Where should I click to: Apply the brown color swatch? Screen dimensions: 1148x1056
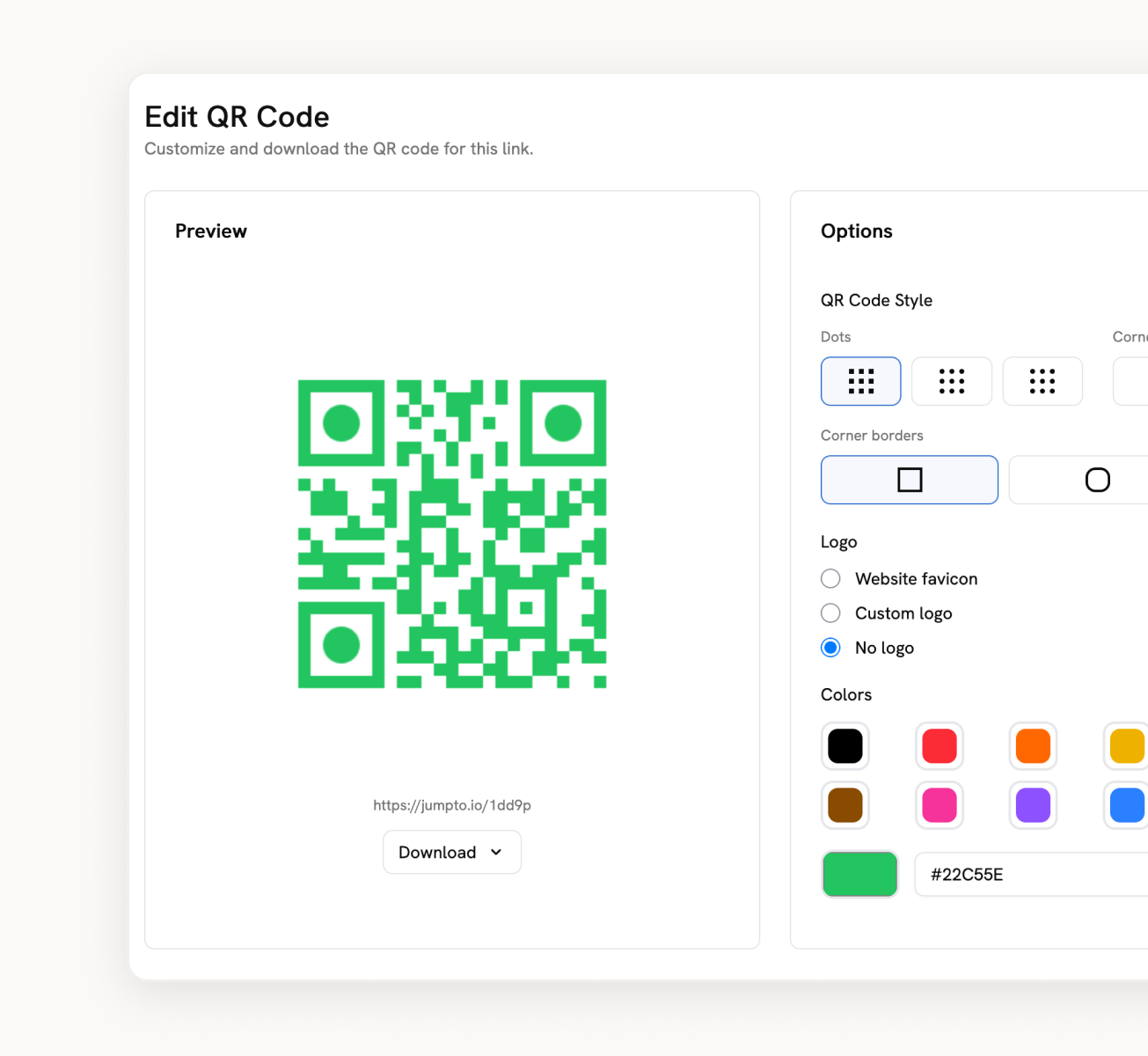click(845, 805)
